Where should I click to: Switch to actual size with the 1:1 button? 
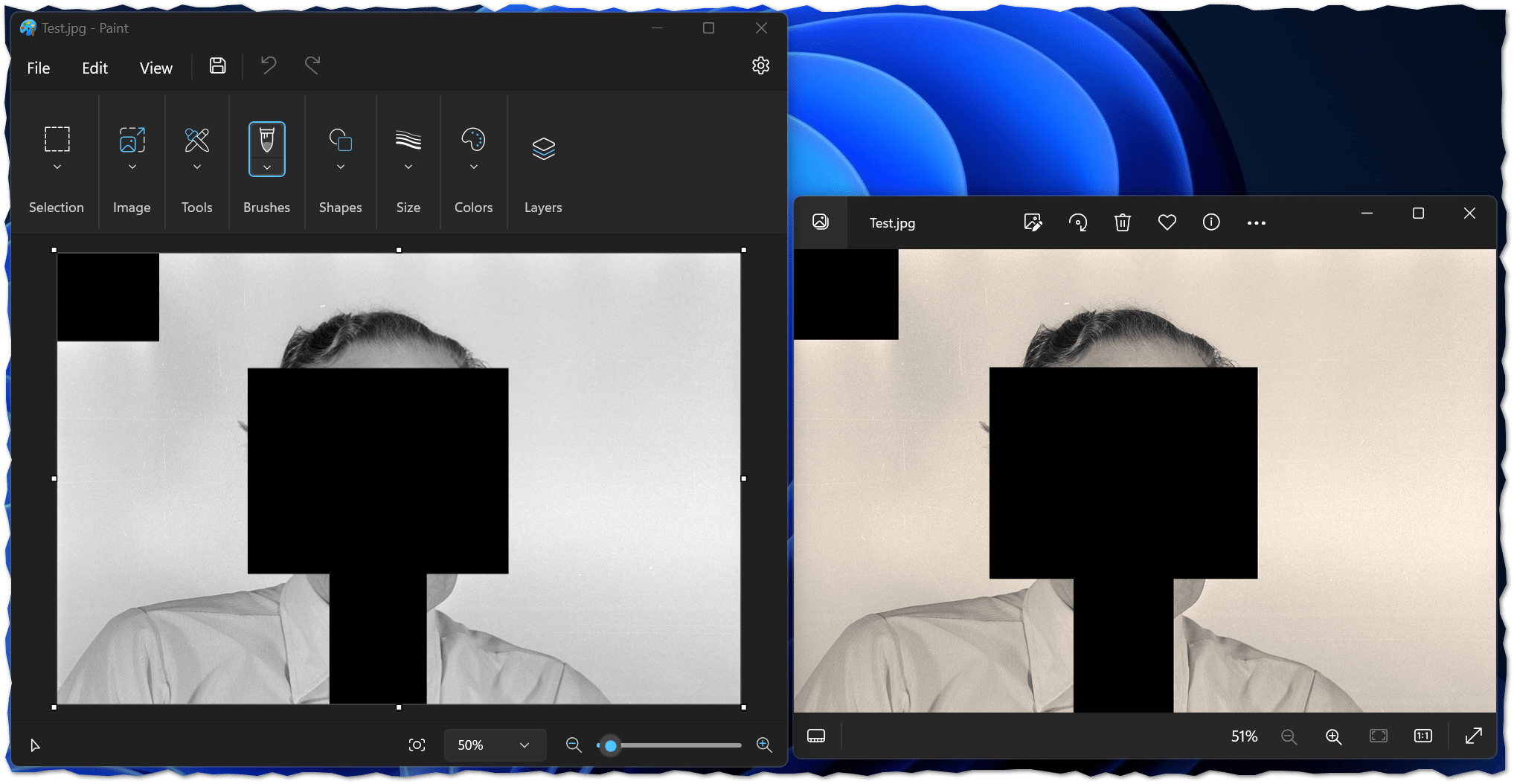tap(1422, 736)
